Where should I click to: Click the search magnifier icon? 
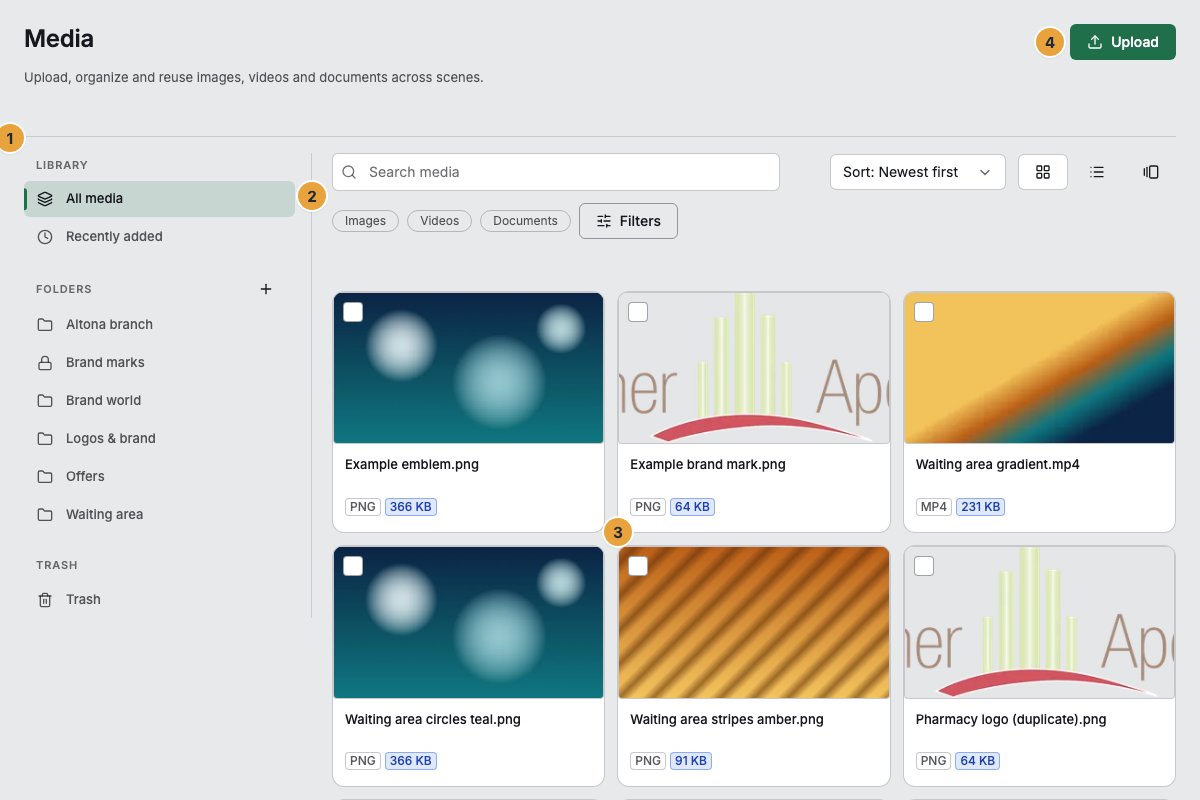(349, 172)
